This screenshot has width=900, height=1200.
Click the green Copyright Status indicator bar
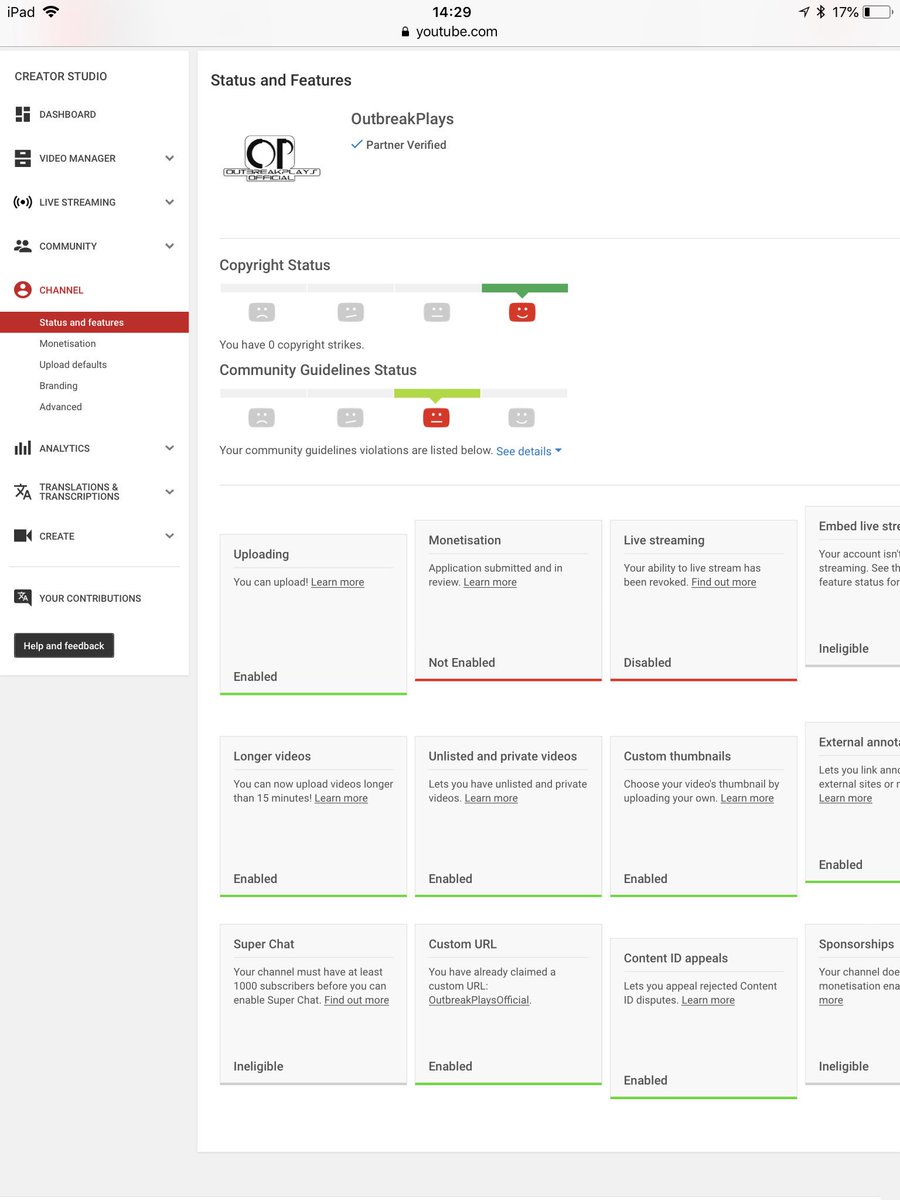click(x=525, y=288)
